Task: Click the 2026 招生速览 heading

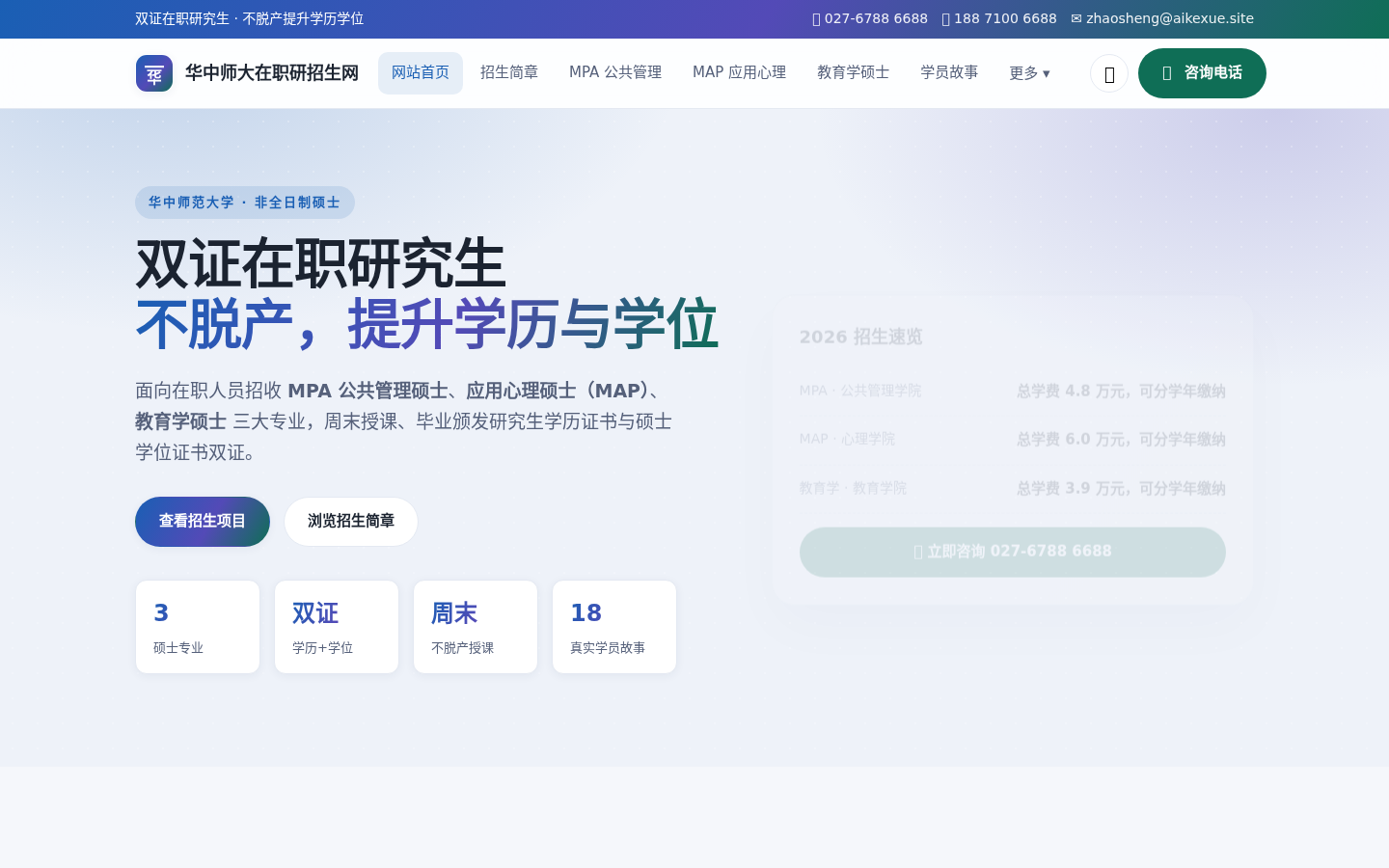Action: (x=861, y=337)
